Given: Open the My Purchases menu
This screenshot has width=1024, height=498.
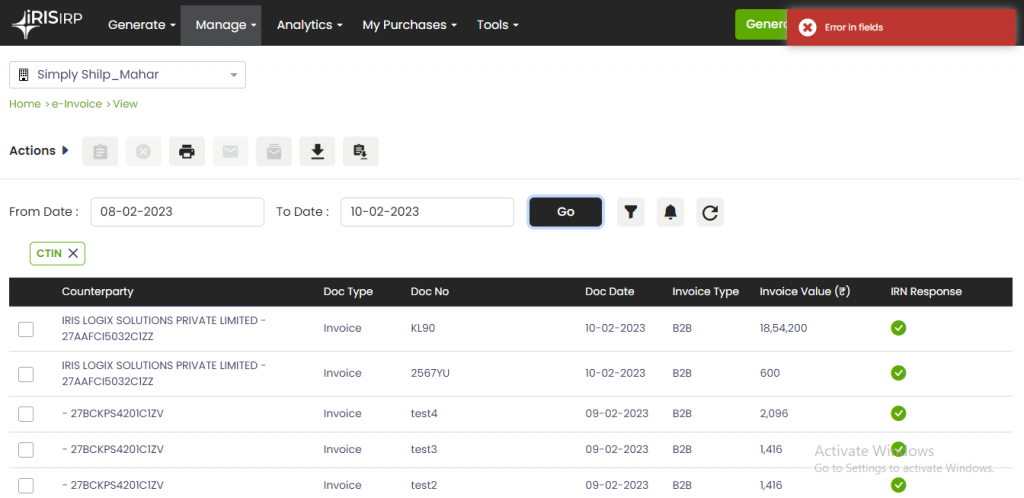Looking at the screenshot, I should click(x=410, y=25).
